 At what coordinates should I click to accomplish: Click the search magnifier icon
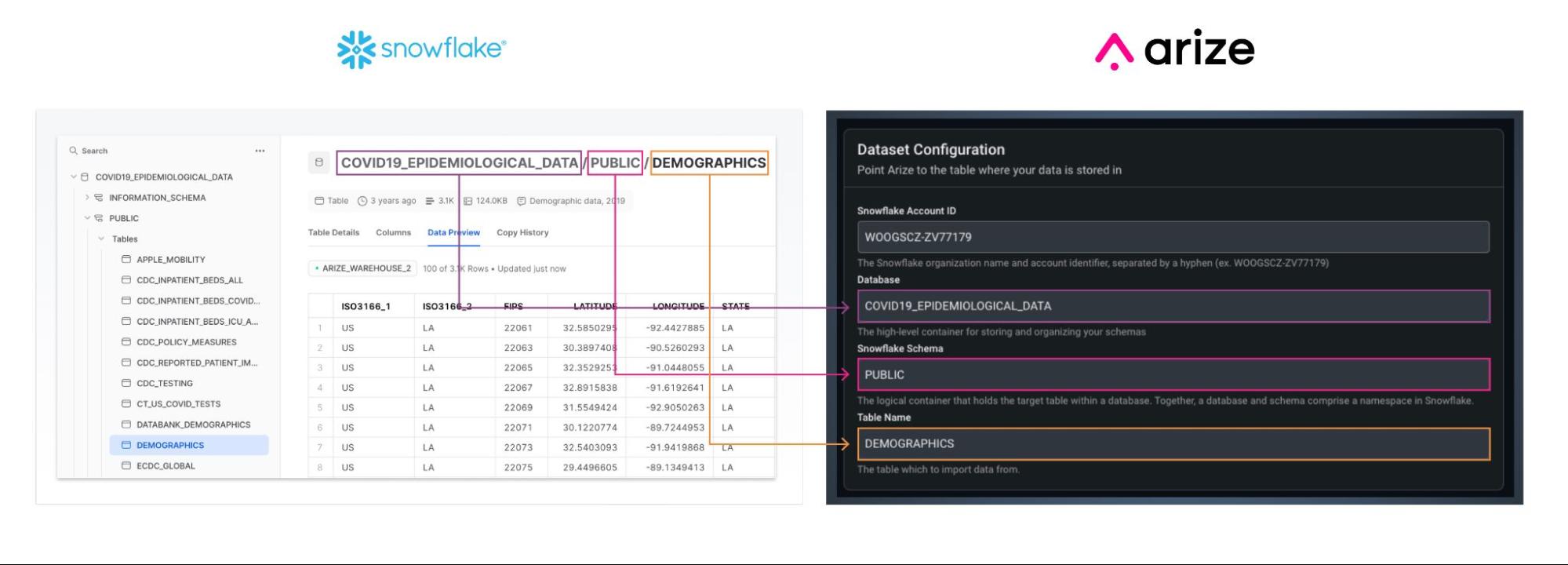(x=73, y=151)
